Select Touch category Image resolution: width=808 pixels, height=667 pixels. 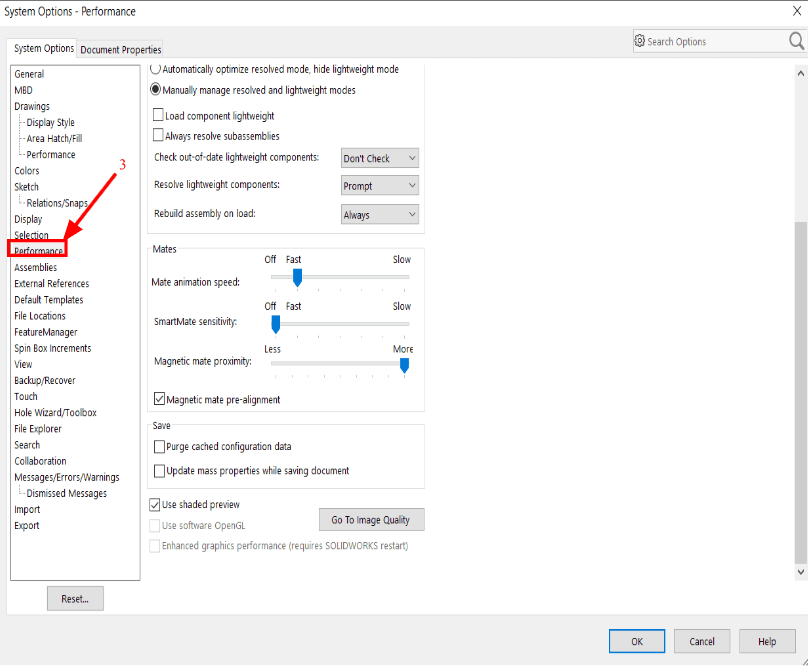point(26,396)
